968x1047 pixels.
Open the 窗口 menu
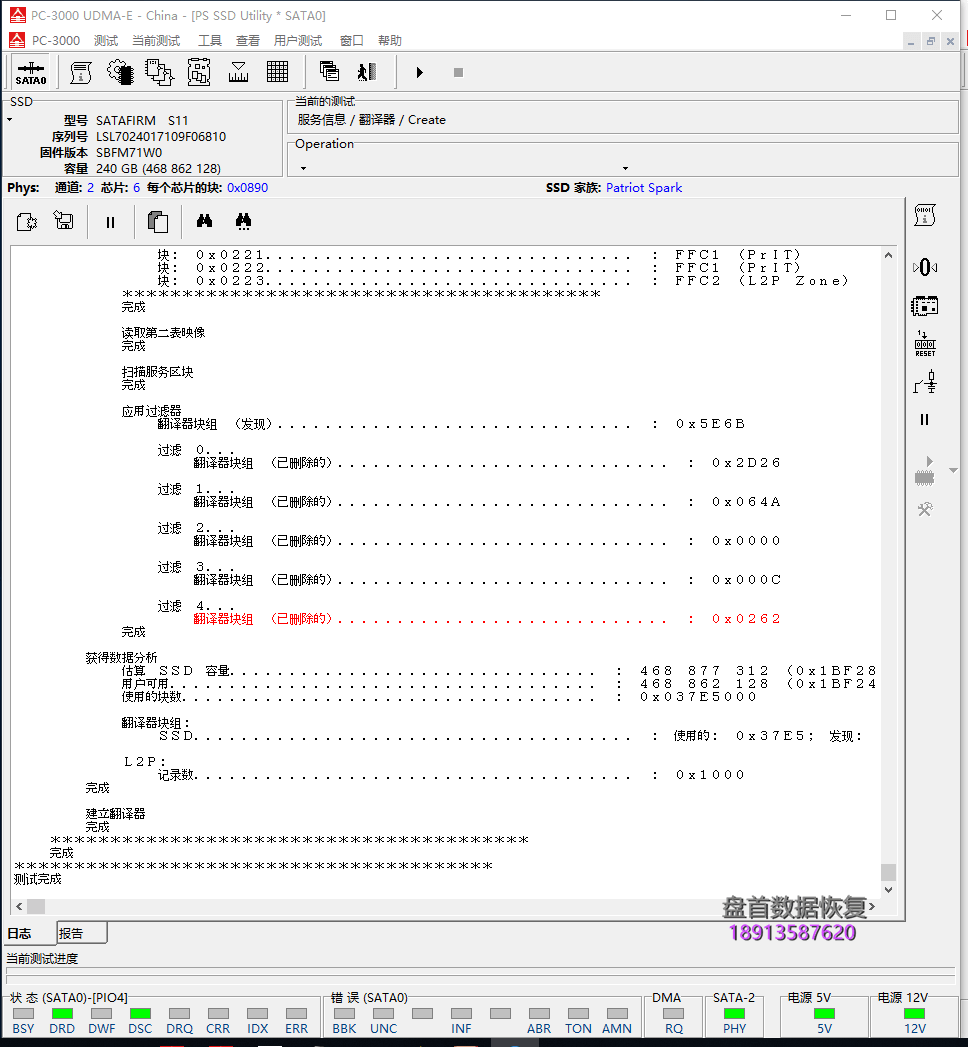coord(352,41)
